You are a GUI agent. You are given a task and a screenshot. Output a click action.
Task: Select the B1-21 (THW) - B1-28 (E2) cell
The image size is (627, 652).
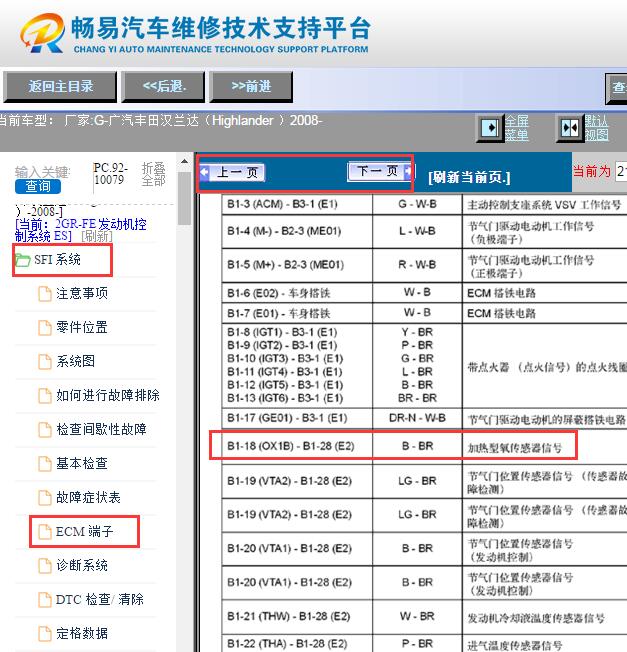[297, 616]
